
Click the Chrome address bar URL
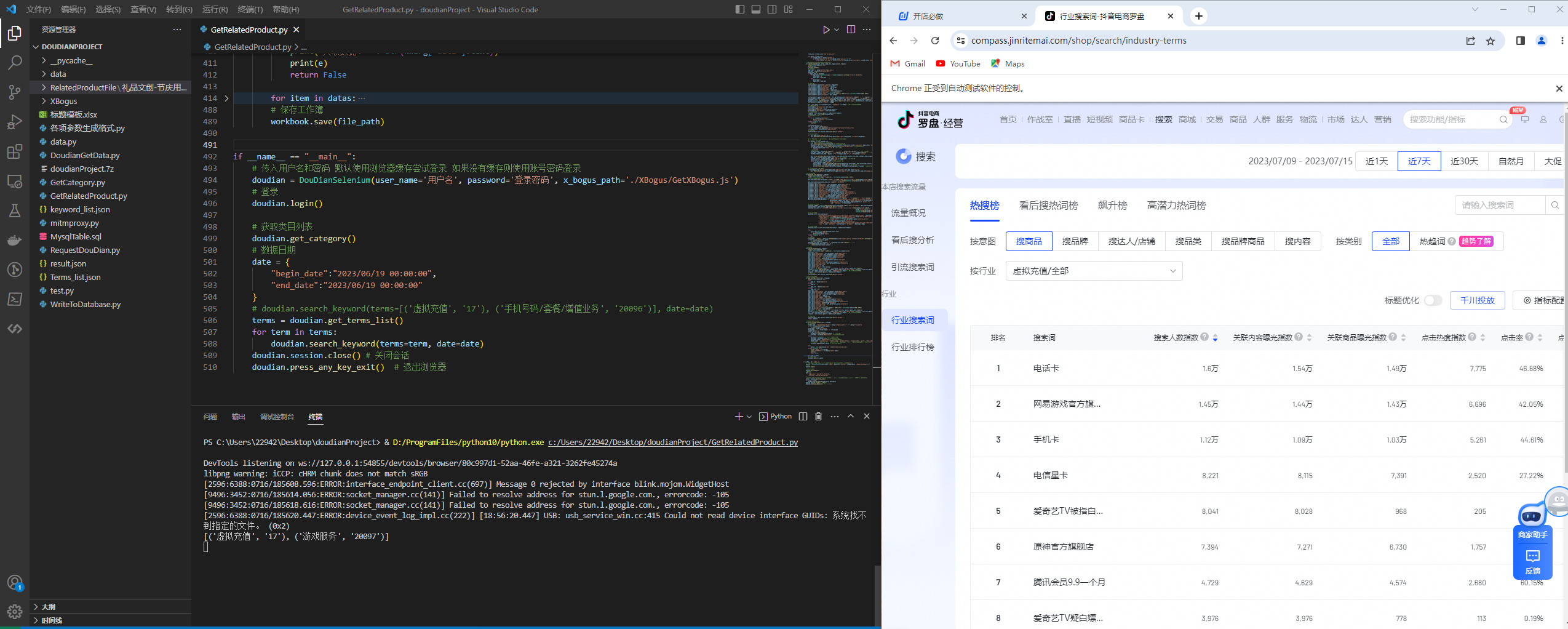[x=1078, y=41]
